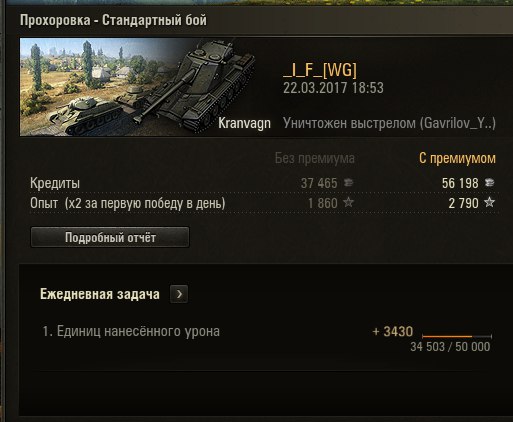This screenshot has height=422, width=513.
Task: Click the Kranvagn vehicle name label
Action: [x=244, y=123]
